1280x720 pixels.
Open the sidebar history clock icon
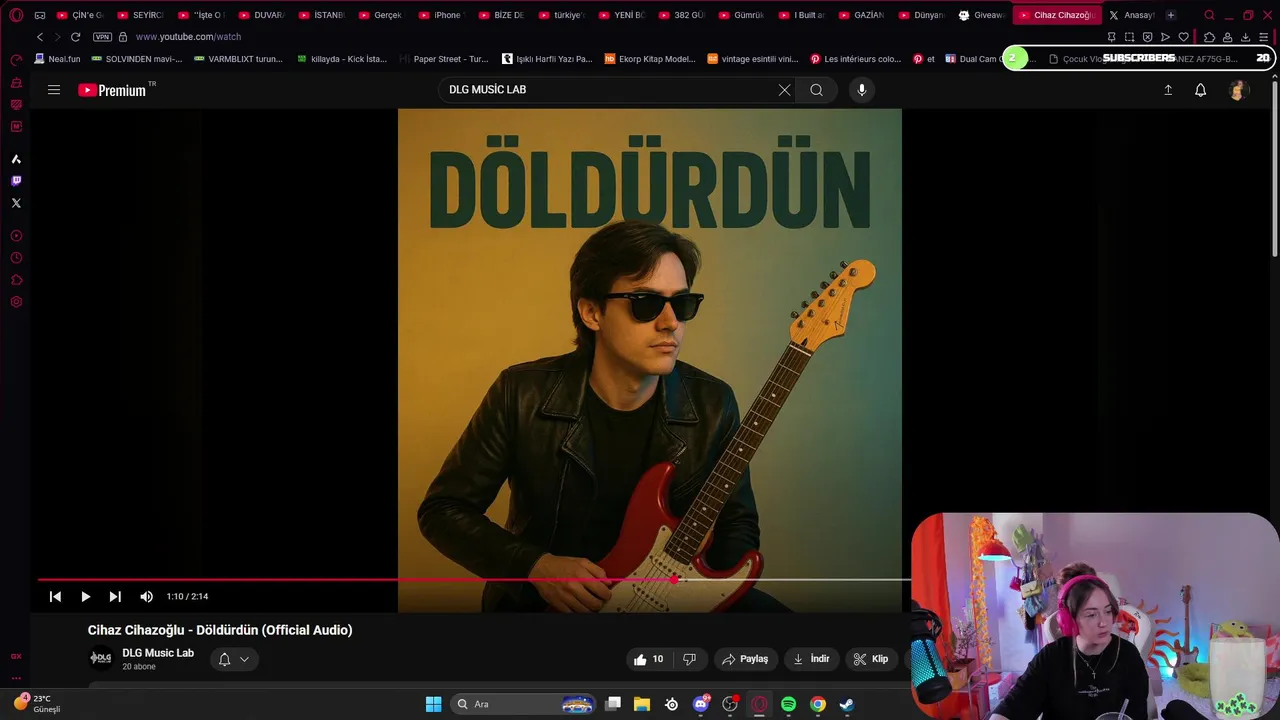click(x=16, y=258)
